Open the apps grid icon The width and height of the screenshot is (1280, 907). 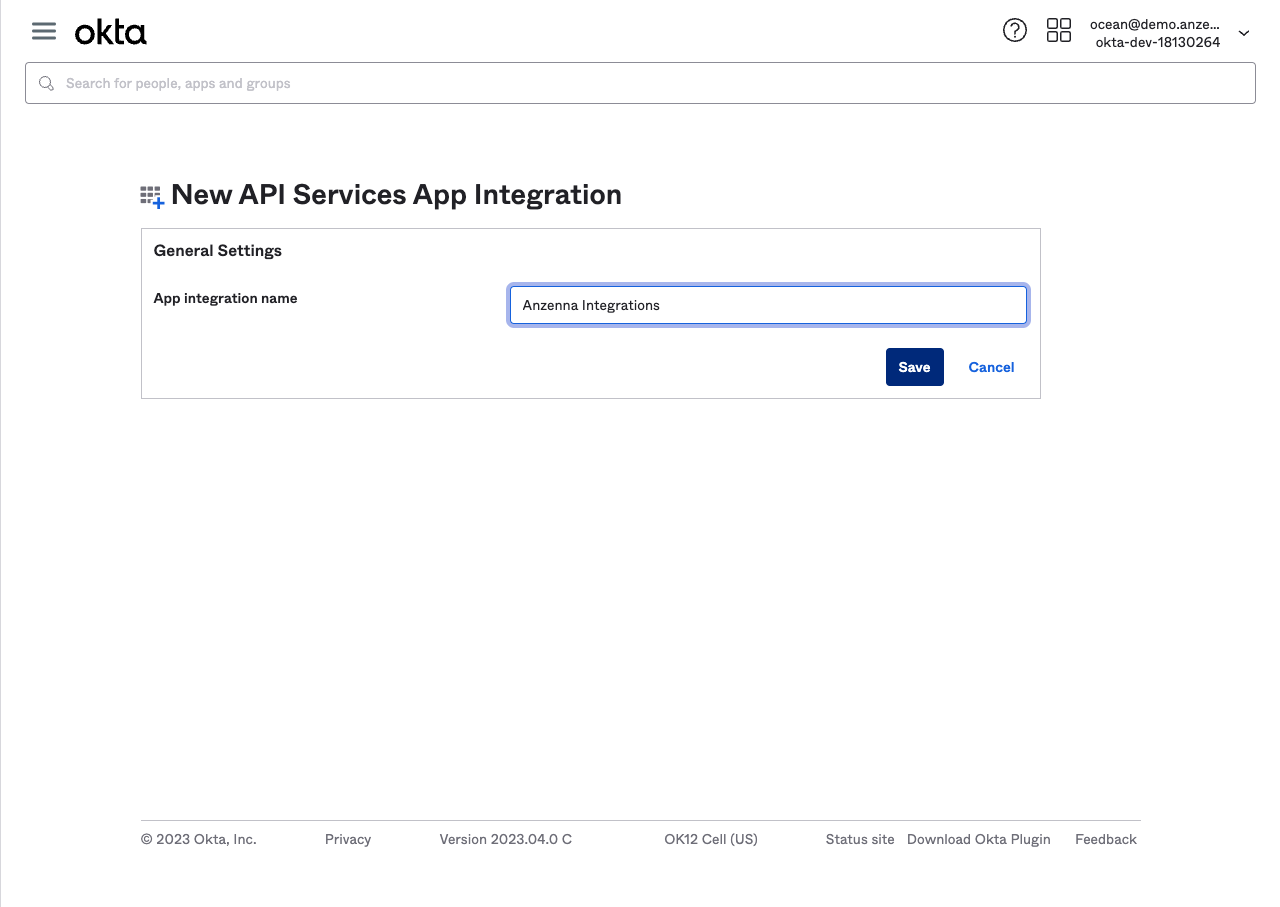pos(1058,31)
